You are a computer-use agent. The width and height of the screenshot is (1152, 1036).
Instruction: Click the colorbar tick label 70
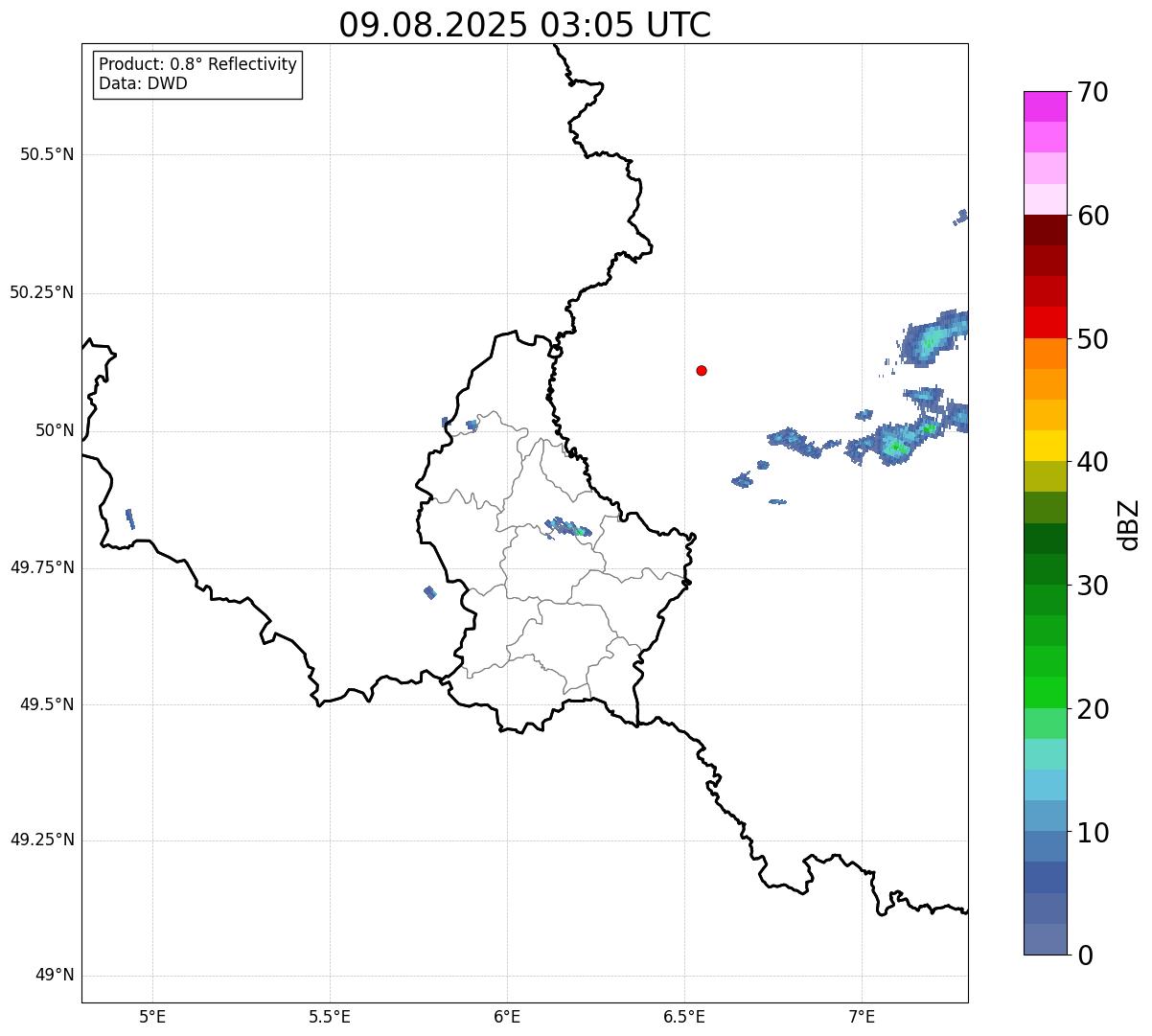(x=1093, y=92)
